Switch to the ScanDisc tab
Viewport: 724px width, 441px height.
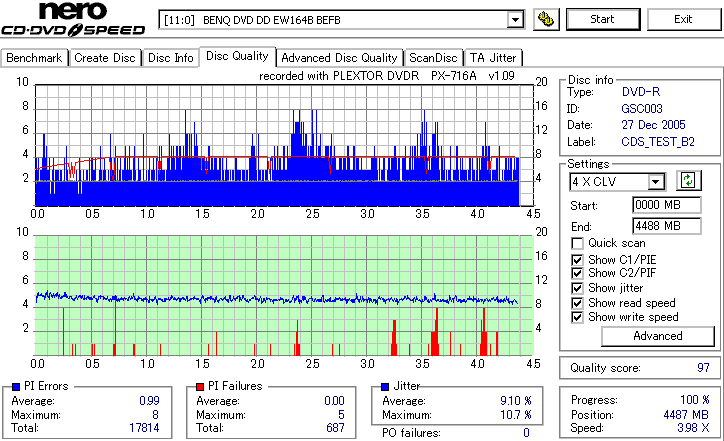(433, 58)
